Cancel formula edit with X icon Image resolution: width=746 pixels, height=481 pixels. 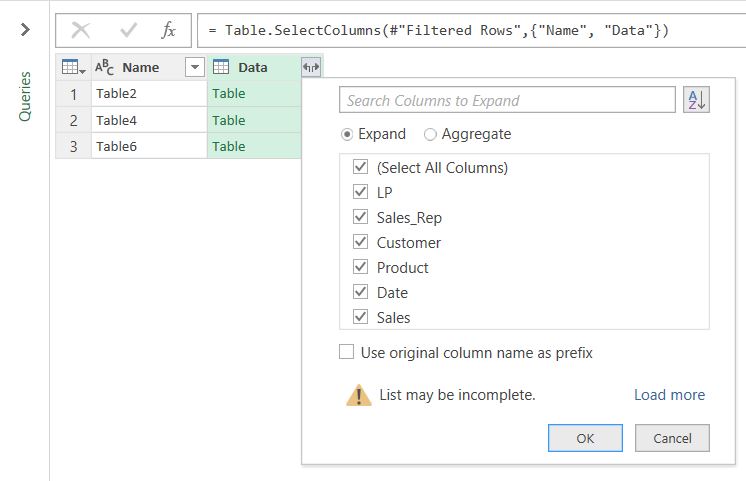pos(81,30)
